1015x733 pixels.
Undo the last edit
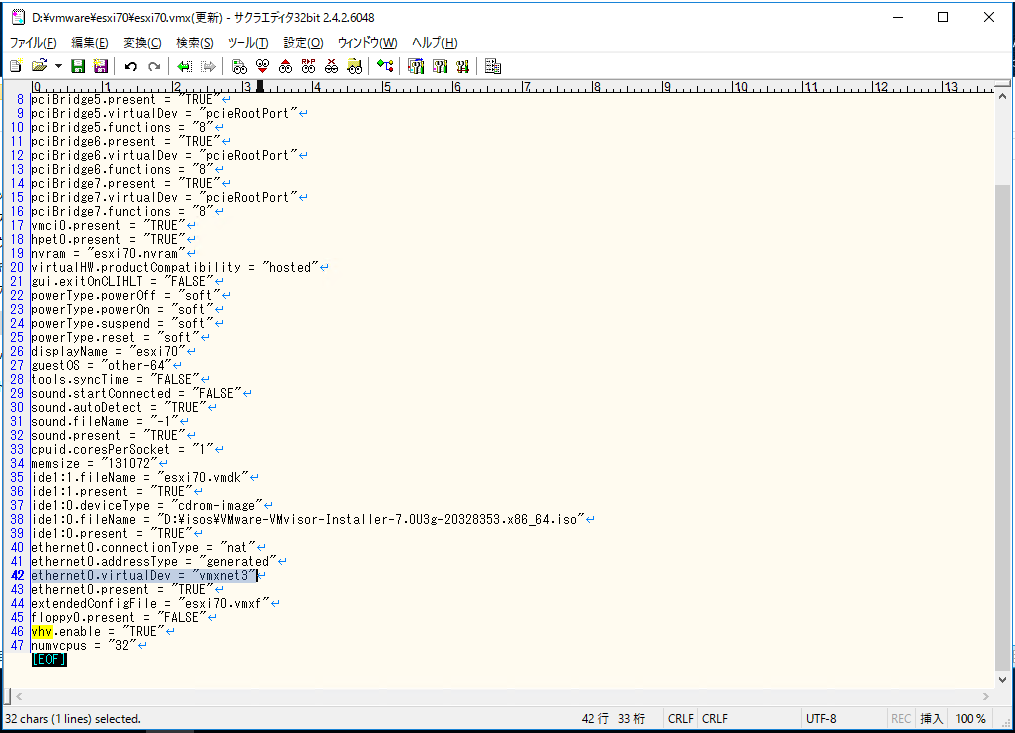click(x=131, y=66)
